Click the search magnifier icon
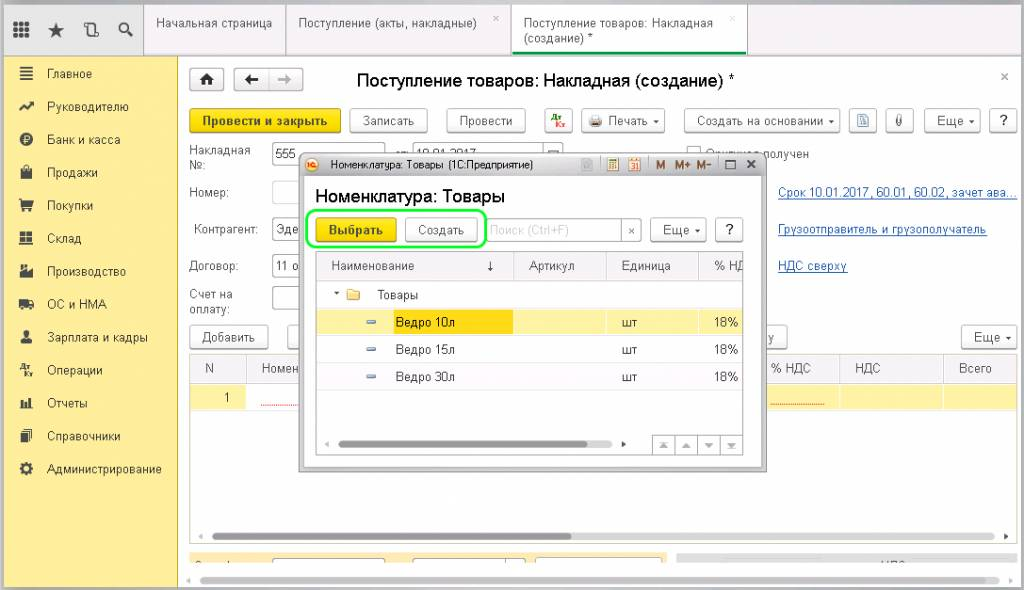The height and width of the screenshot is (590, 1024). [125, 29]
